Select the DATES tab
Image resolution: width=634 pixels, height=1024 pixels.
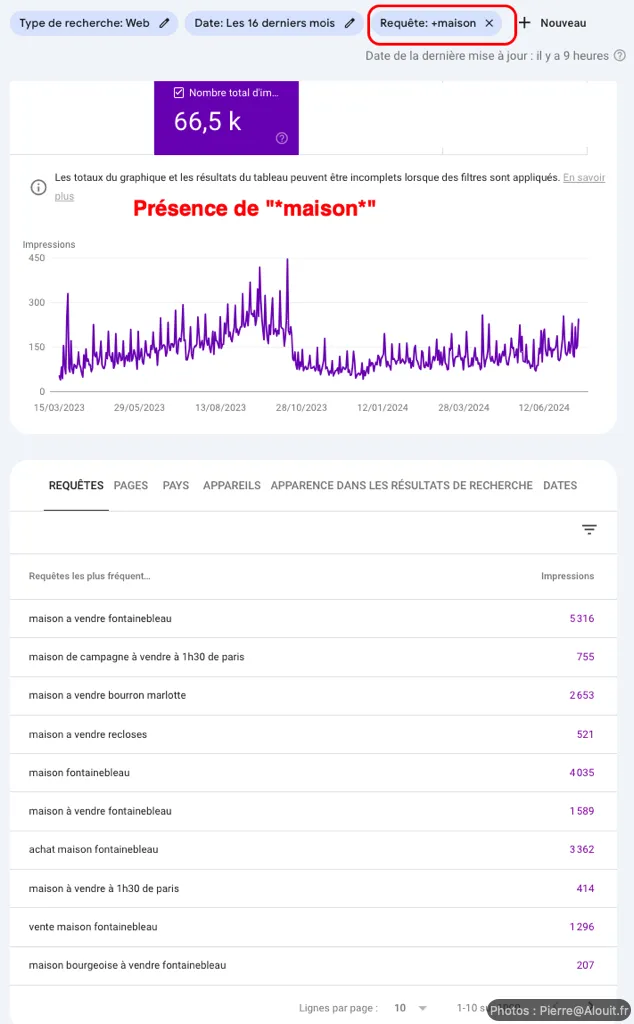tap(560, 485)
